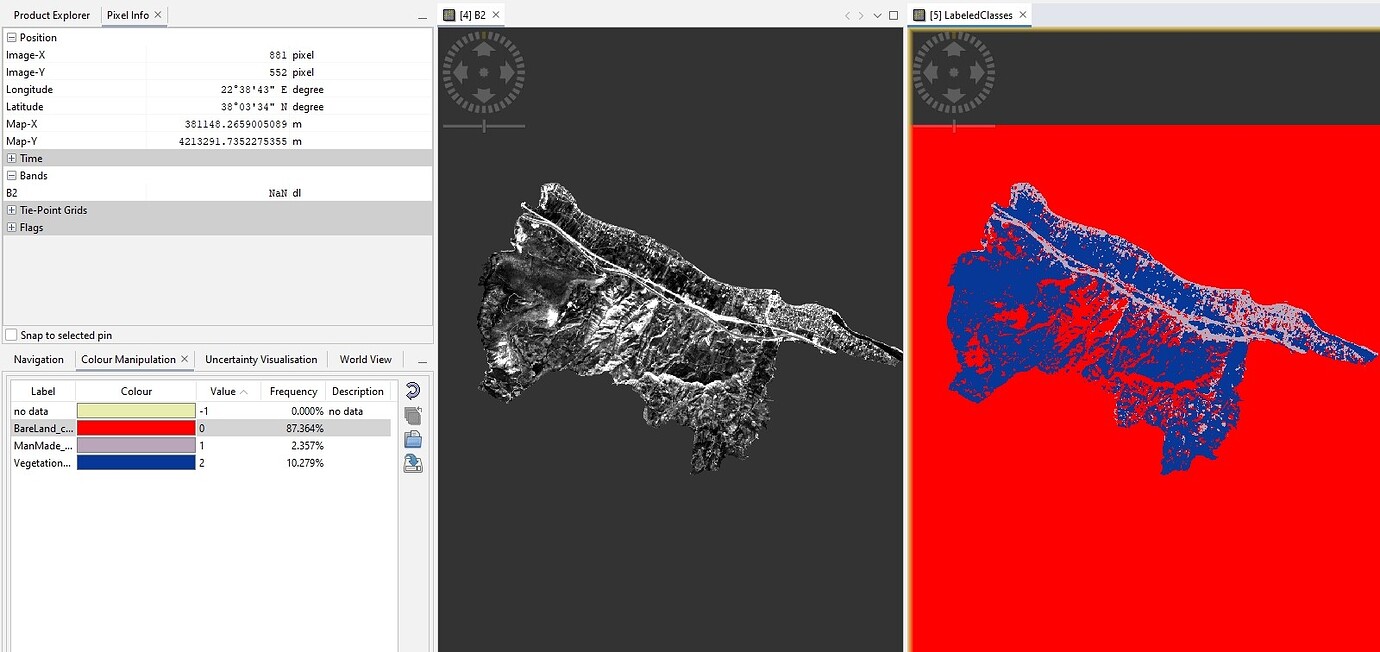Open the ManMade colour swatch
Image resolution: width=1380 pixels, height=652 pixels.
(x=136, y=445)
